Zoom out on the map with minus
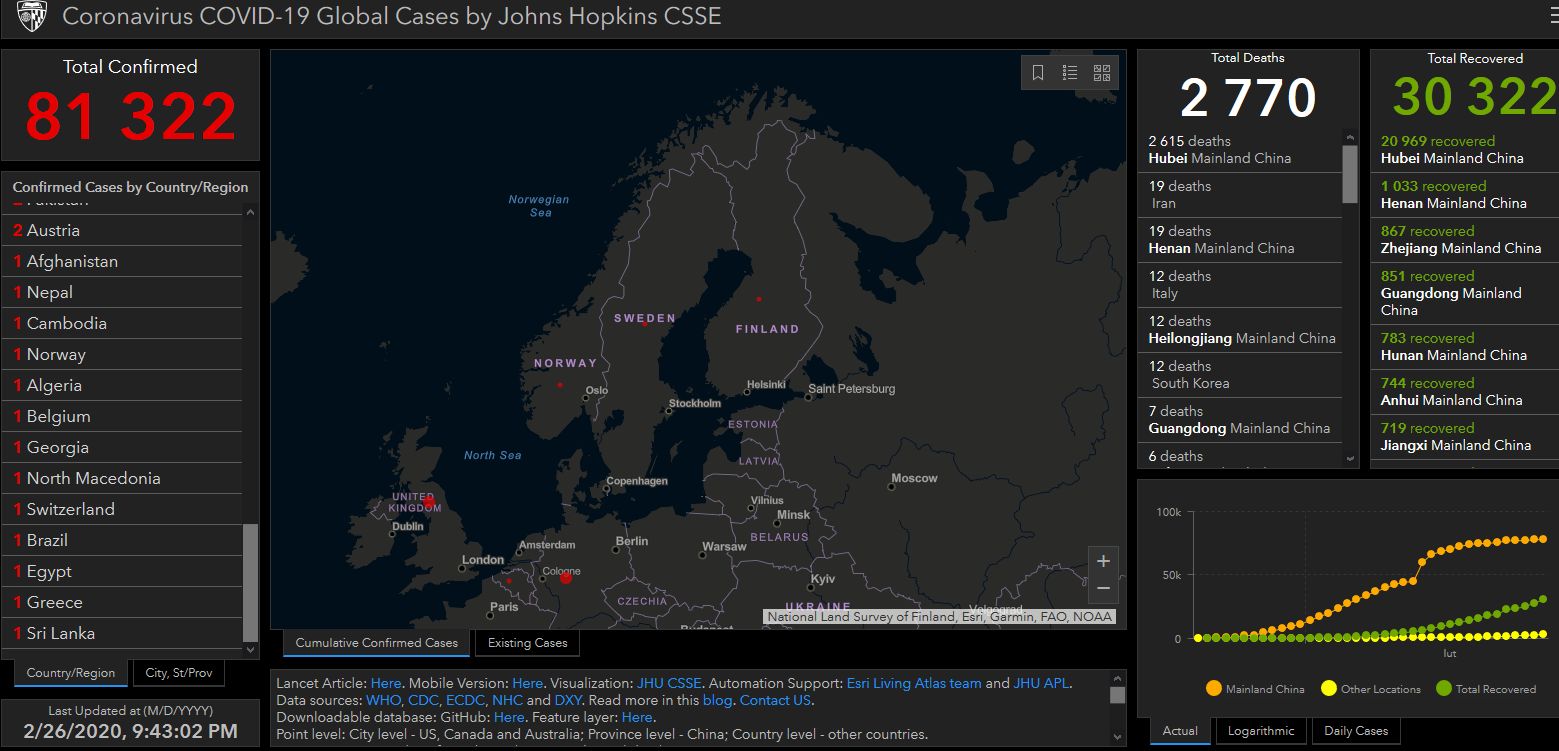Viewport: 1559px width, 751px height. pyautogui.click(x=1103, y=588)
